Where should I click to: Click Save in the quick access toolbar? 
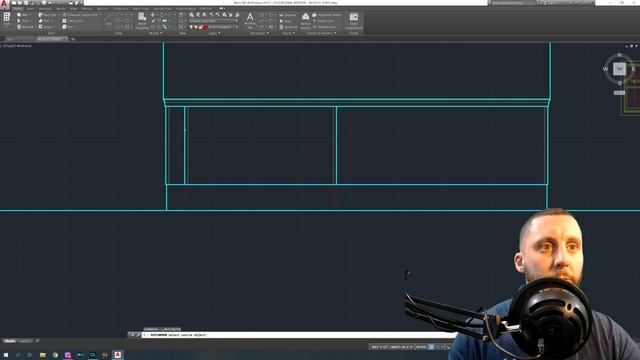26,3
